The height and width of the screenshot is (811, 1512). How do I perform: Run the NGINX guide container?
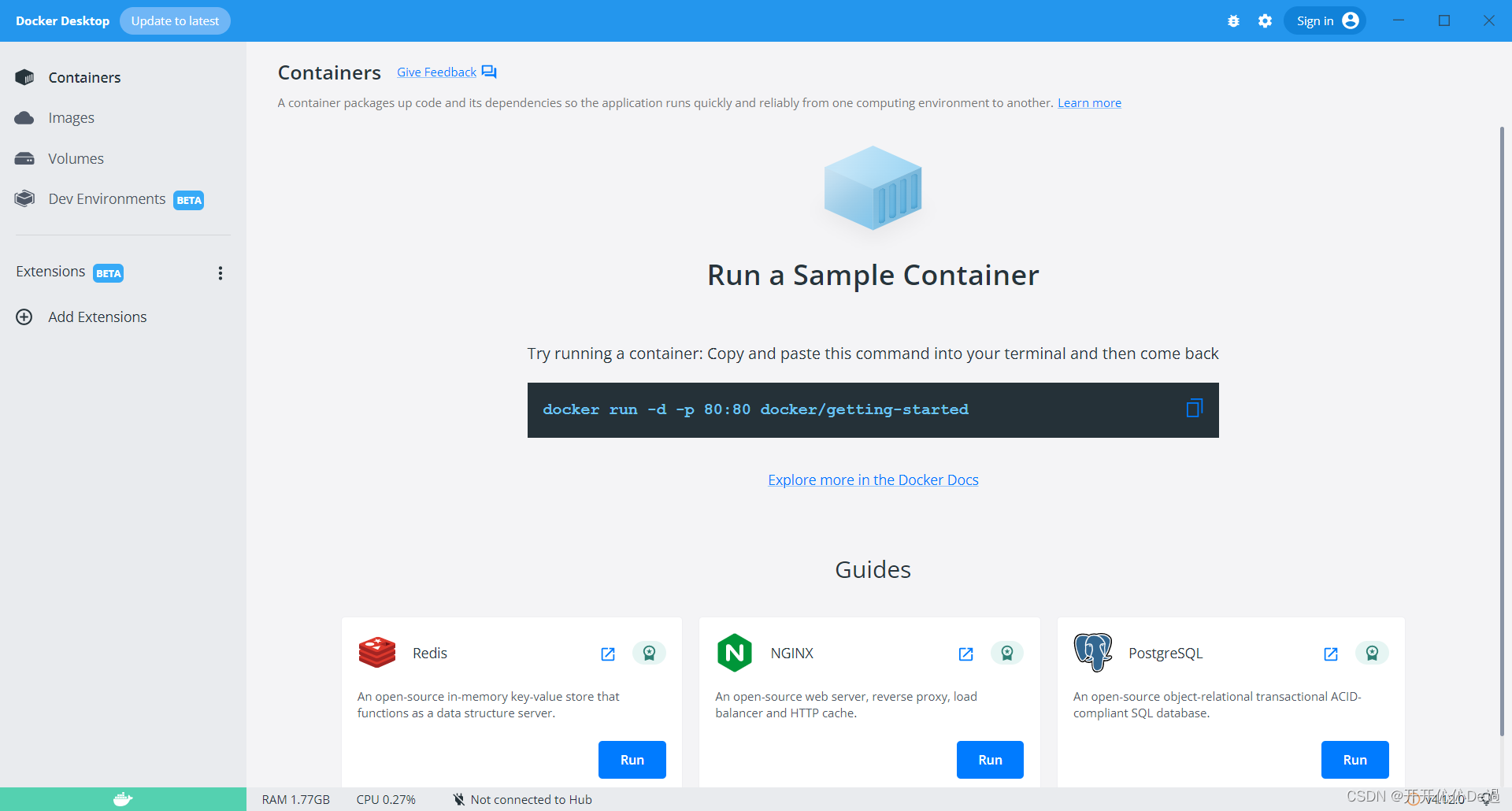coord(990,760)
